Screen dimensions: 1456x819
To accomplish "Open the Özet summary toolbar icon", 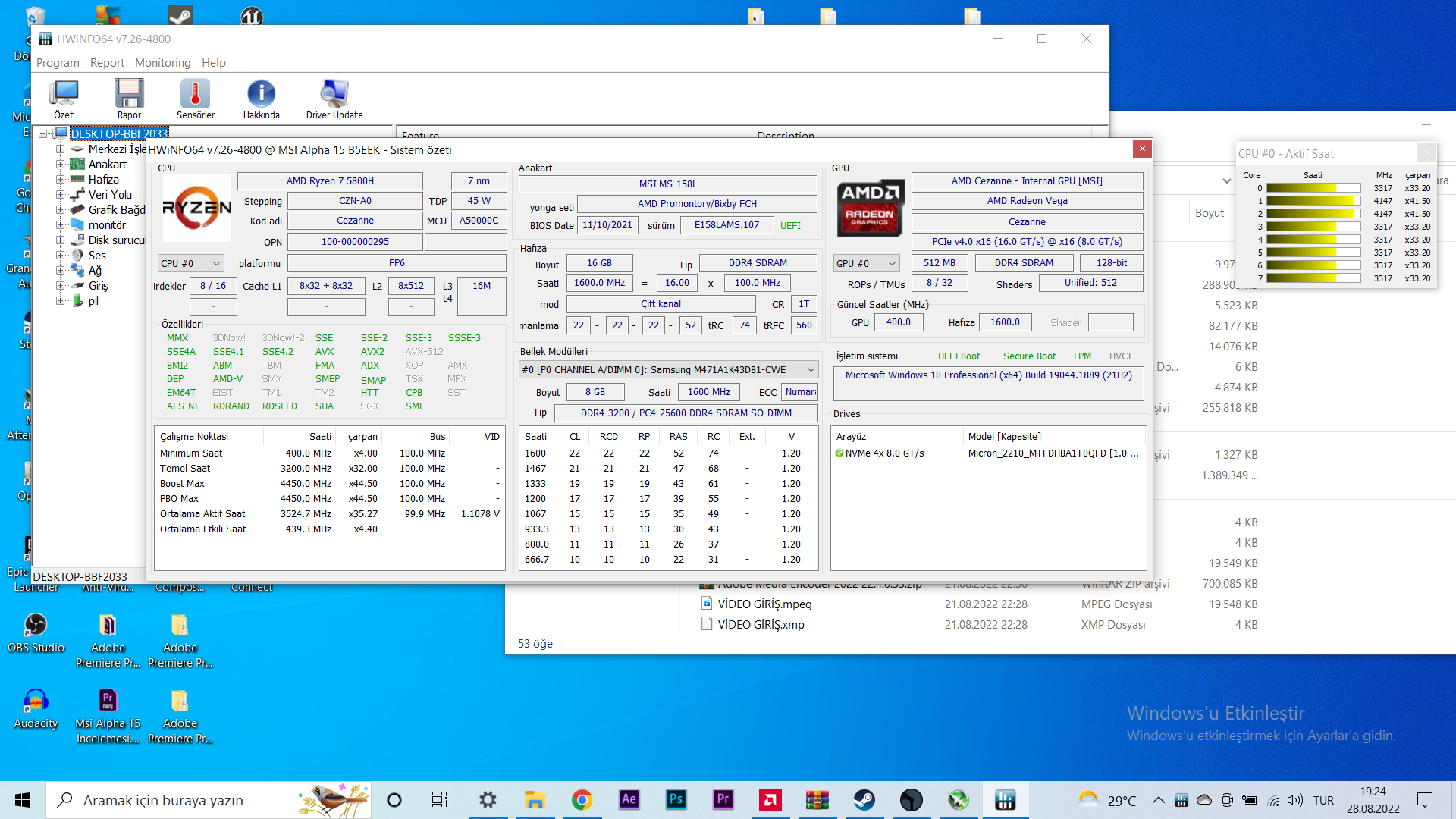I will click(64, 99).
